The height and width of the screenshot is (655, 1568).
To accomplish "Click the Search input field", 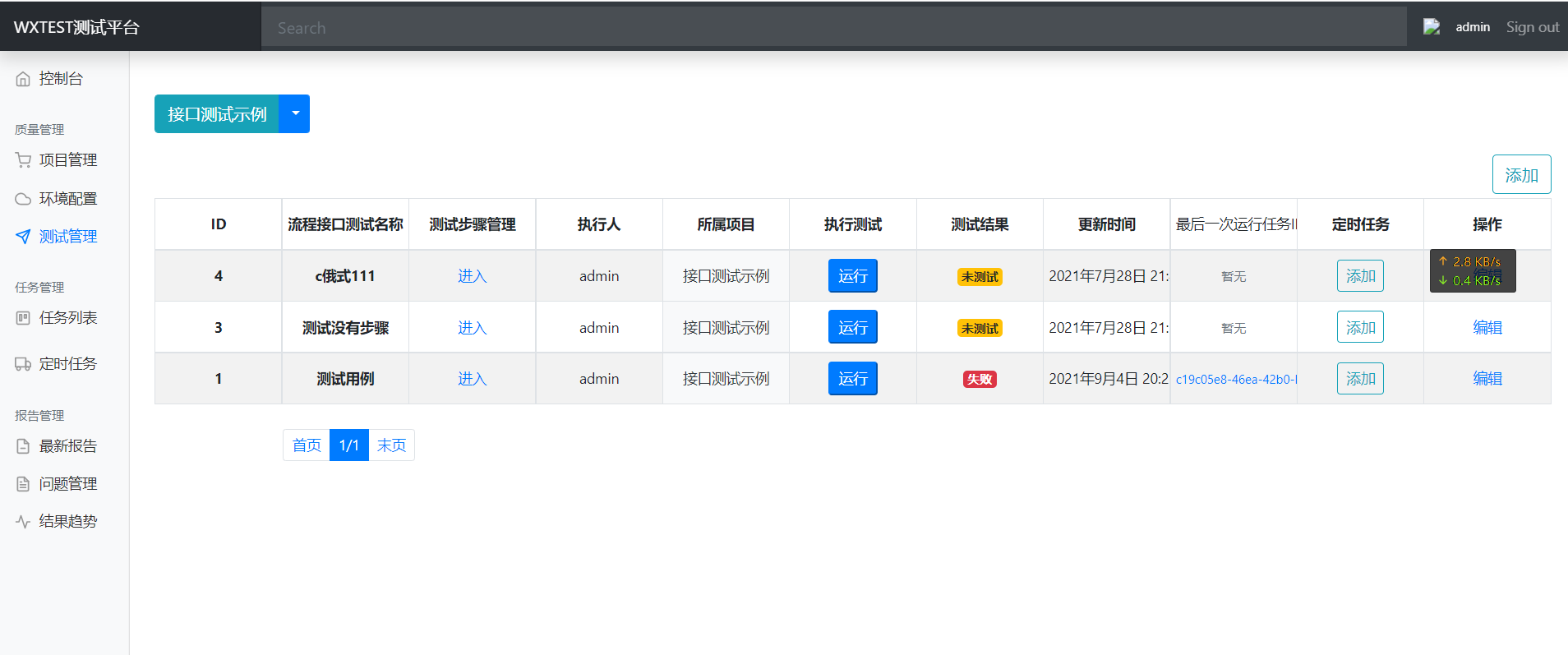I will 834,28.
